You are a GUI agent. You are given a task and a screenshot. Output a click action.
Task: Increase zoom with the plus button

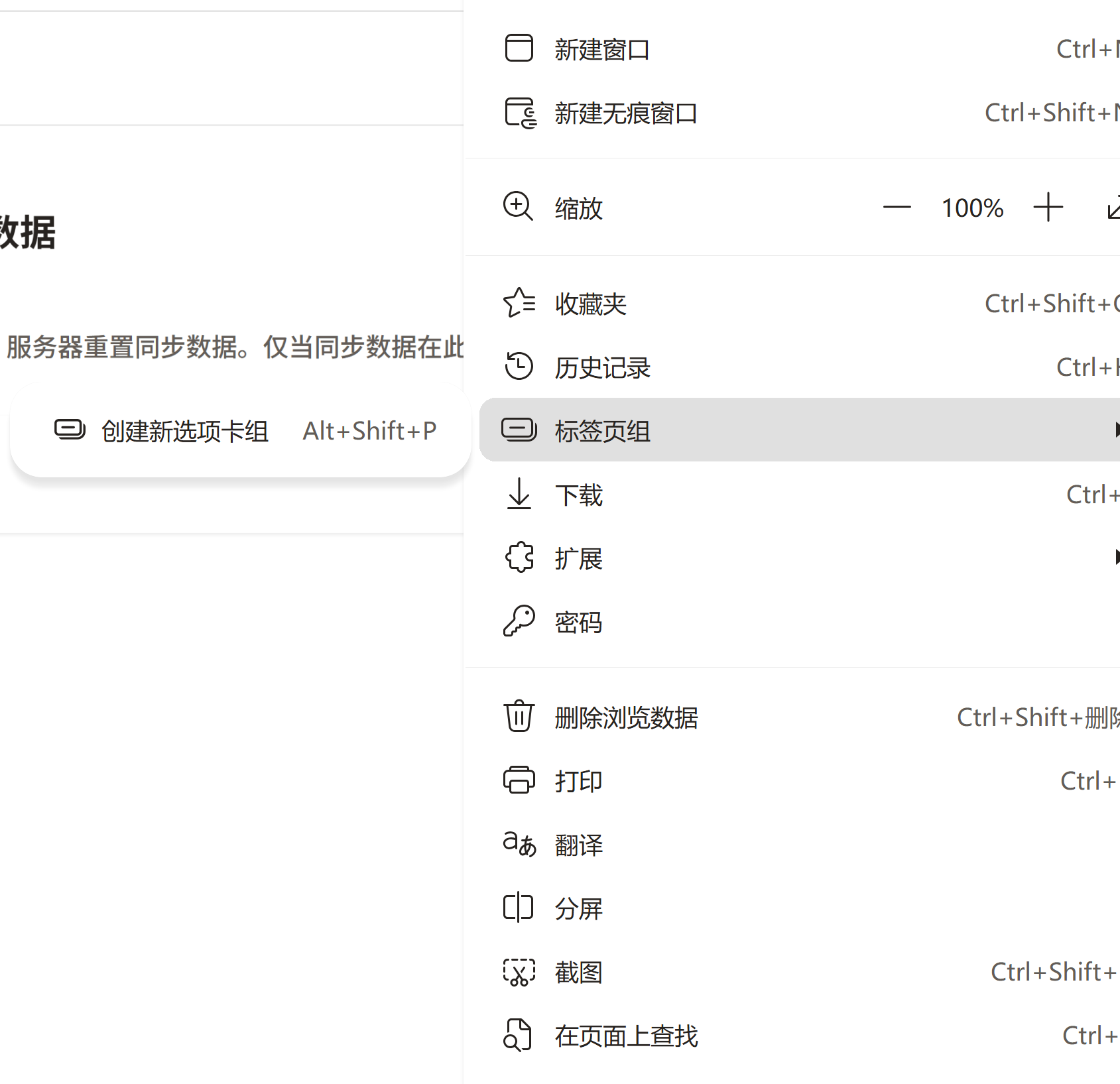tap(1048, 208)
